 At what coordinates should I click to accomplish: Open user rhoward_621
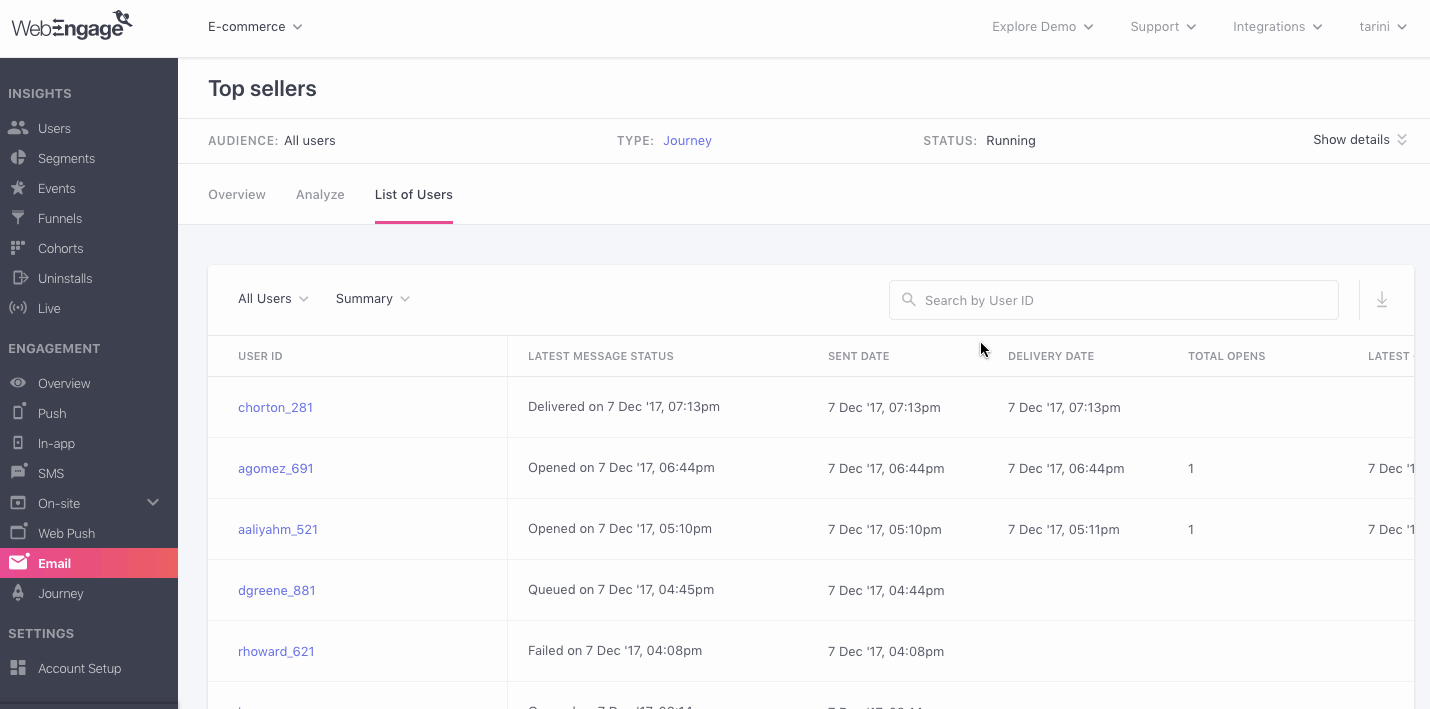tap(276, 652)
